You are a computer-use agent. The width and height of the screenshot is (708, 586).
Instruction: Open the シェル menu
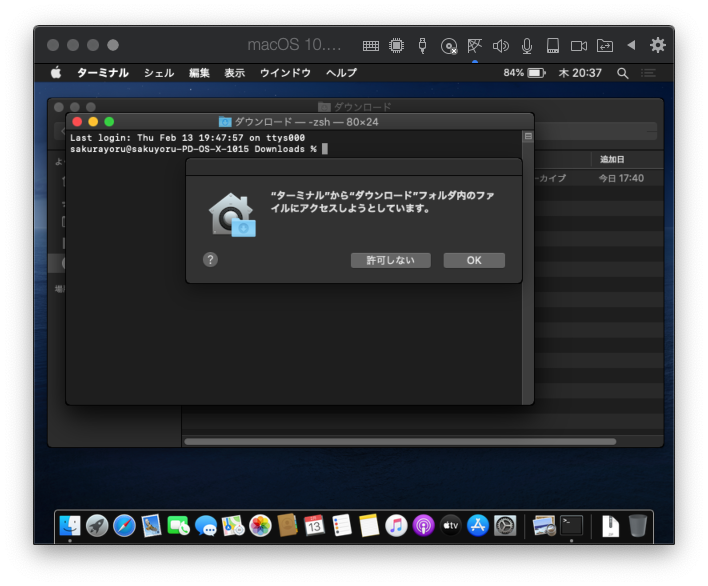tap(158, 73)
